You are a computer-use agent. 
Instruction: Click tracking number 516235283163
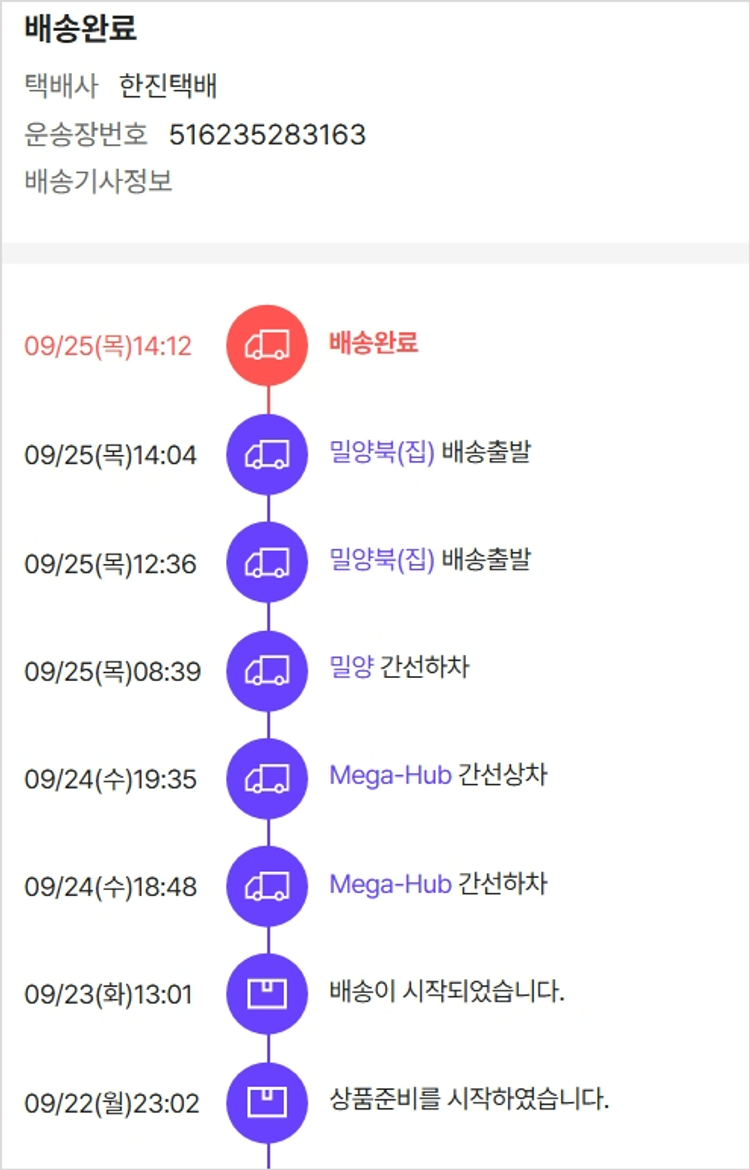coord(267,135)
